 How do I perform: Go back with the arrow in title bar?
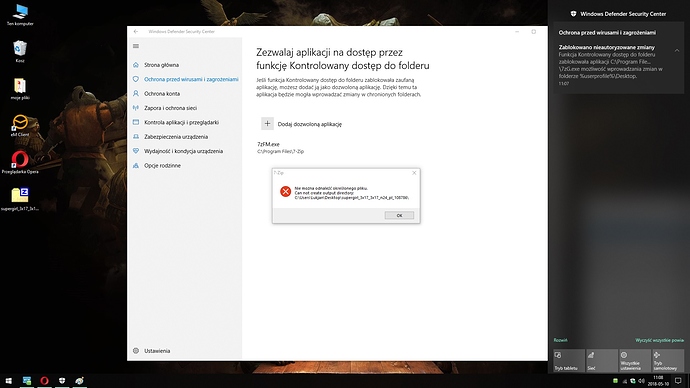pyautogui.click(x=136, y=32)
